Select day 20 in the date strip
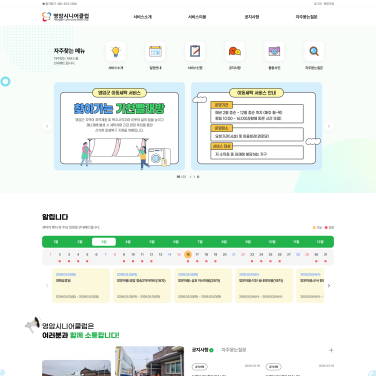Screen dimensions: 376x376 pyautogui.click(x=225, y=255)
